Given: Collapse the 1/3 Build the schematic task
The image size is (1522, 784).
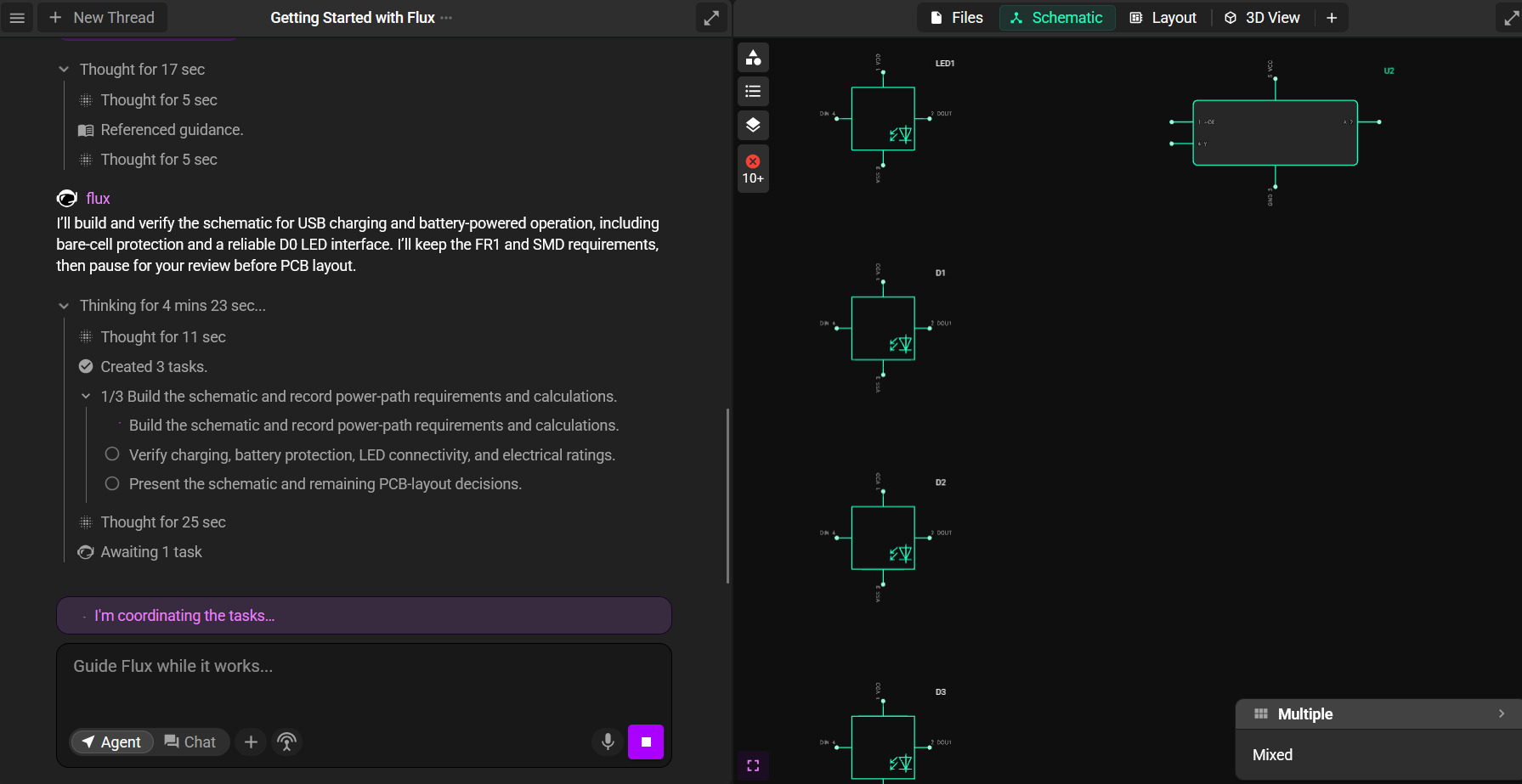Looking at the screenshot, I should pyautogui.click(x=86, y=397).
